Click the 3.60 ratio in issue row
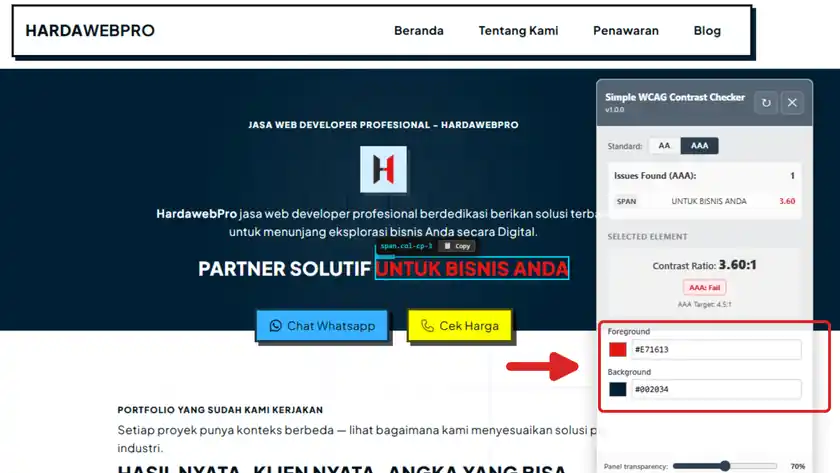 (x=786, y=201)
